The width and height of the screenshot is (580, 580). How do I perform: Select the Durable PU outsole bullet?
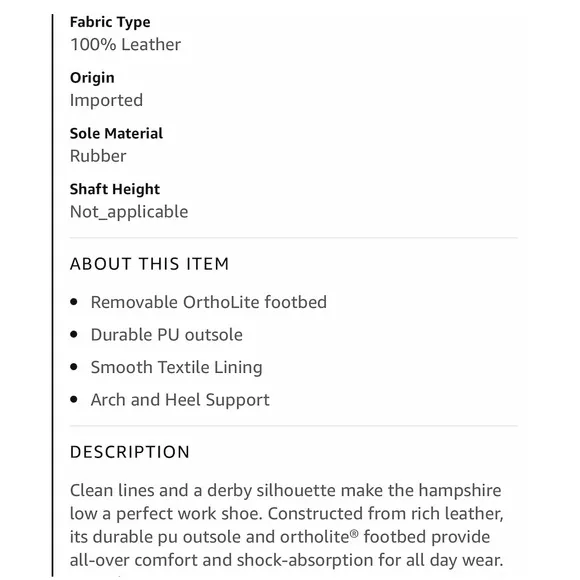pyautogui.click(x=167, y=335)
